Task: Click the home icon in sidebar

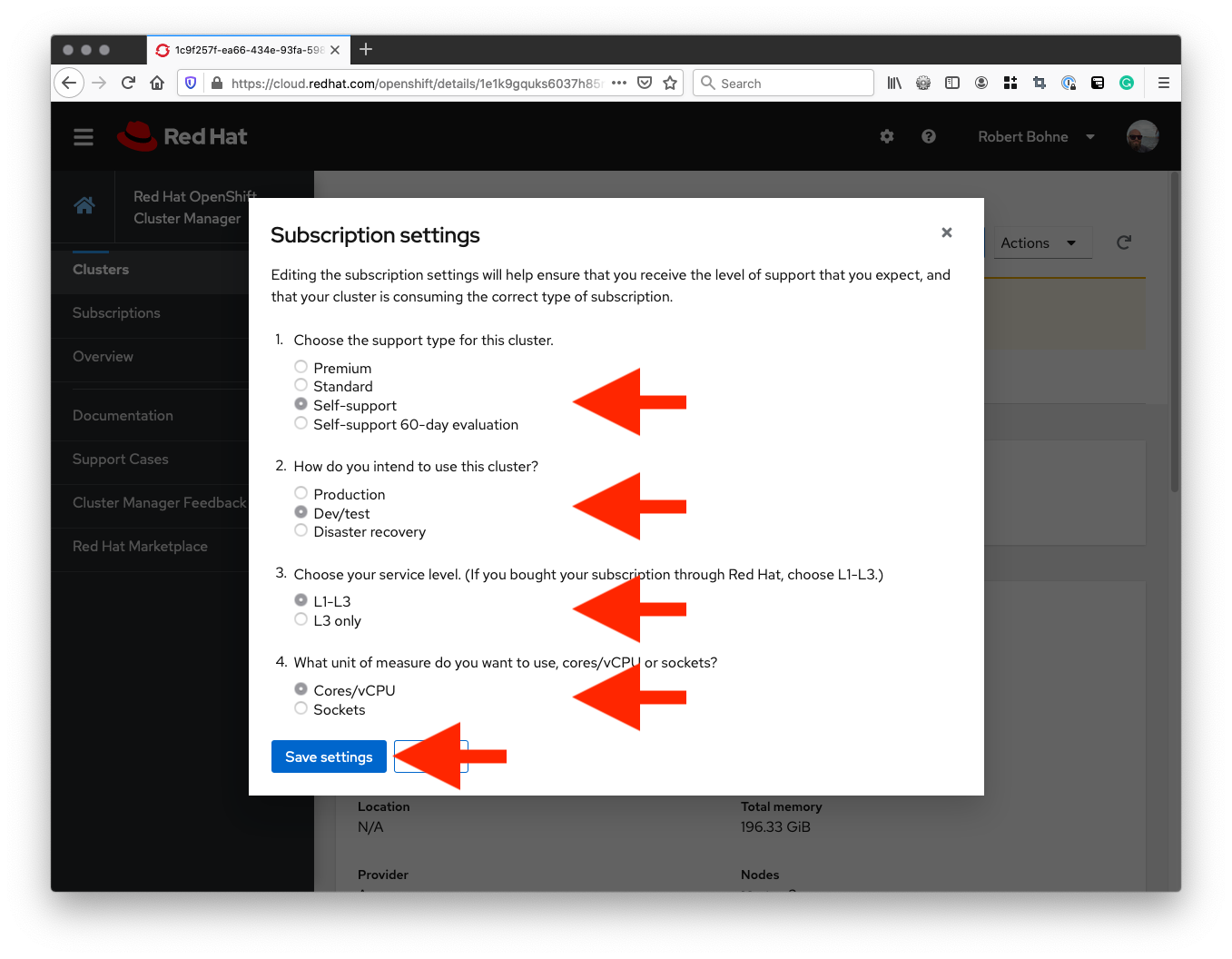Action: (84, 206)
